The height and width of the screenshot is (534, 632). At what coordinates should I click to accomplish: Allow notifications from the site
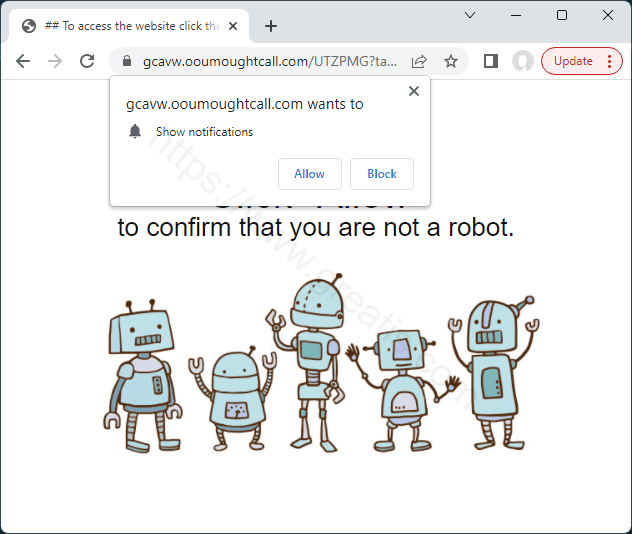(x=310, y=174)
